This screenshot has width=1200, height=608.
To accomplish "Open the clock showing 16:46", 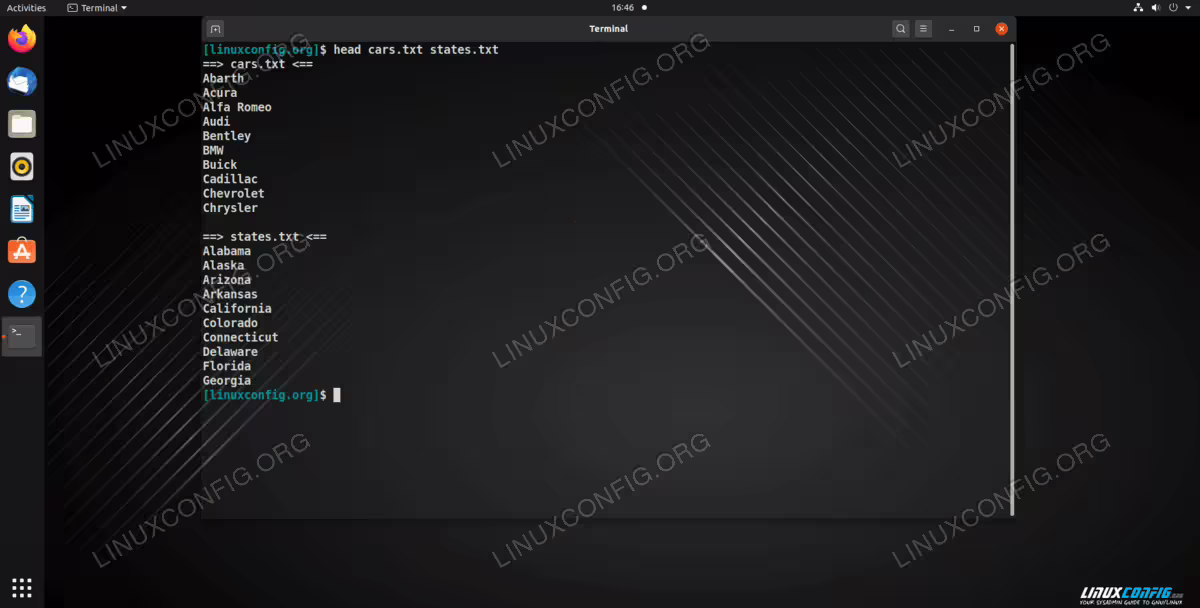I will [623, 7].
